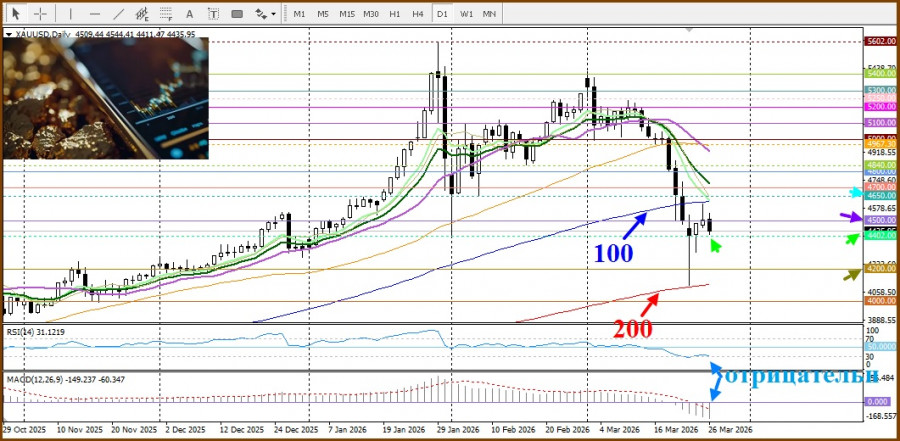This screenshot has width=900, height=441.
Task: Open the Arrows tool dropdown arrow
Action: pos(273,14)
